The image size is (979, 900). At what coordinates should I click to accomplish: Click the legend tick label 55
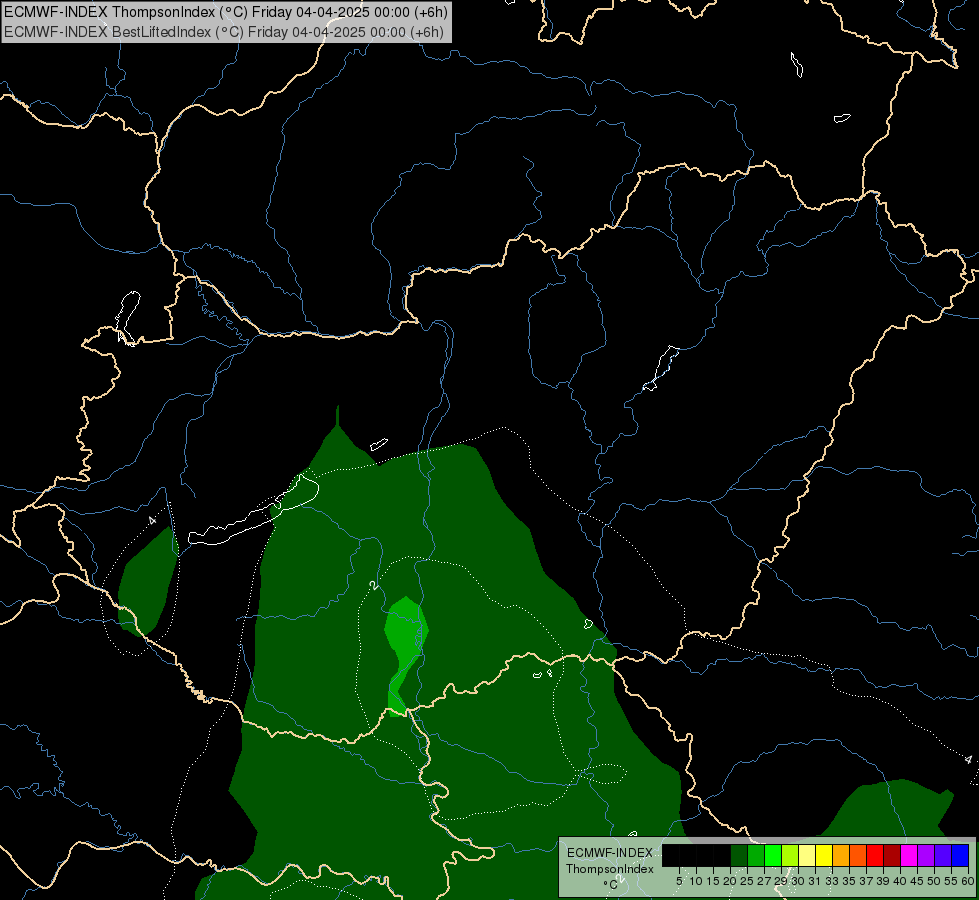[x=951, y=881]
